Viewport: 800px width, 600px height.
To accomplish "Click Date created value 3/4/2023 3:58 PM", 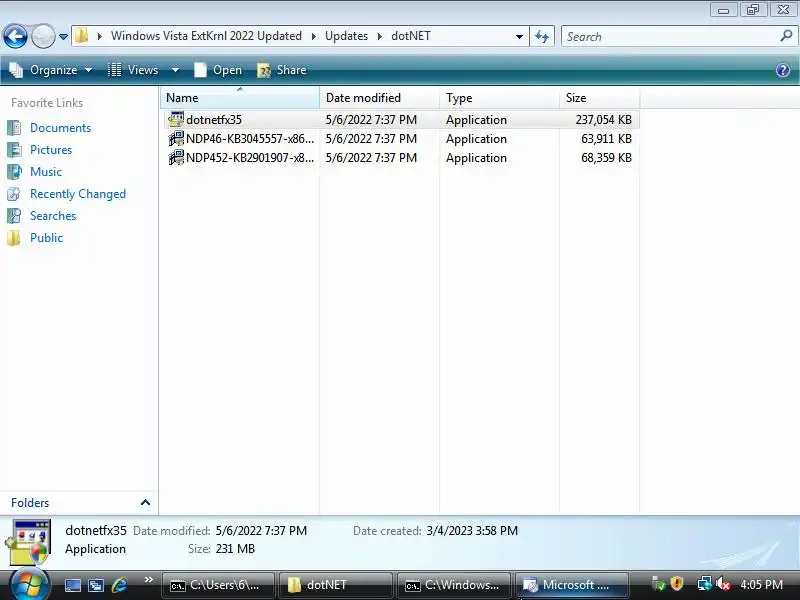I will coord(472,531).
